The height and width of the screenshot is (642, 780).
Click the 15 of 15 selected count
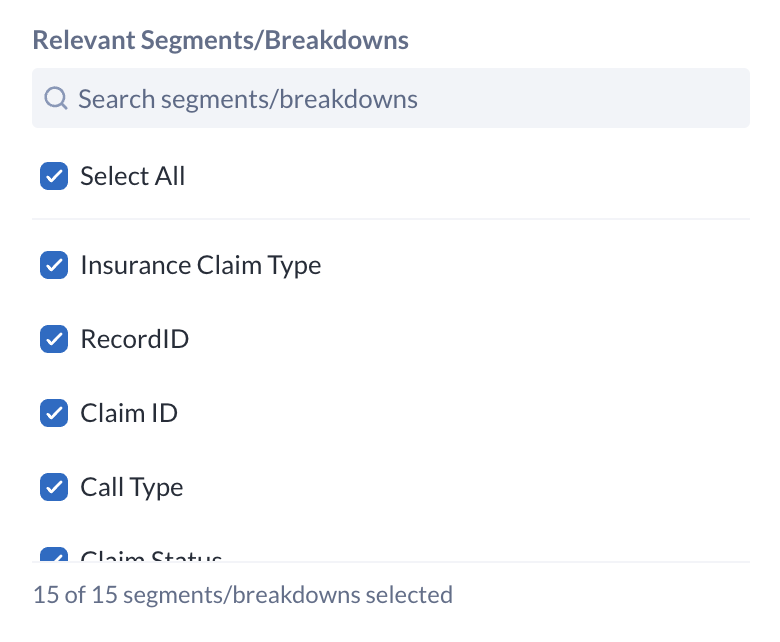(x=243, y=595)
